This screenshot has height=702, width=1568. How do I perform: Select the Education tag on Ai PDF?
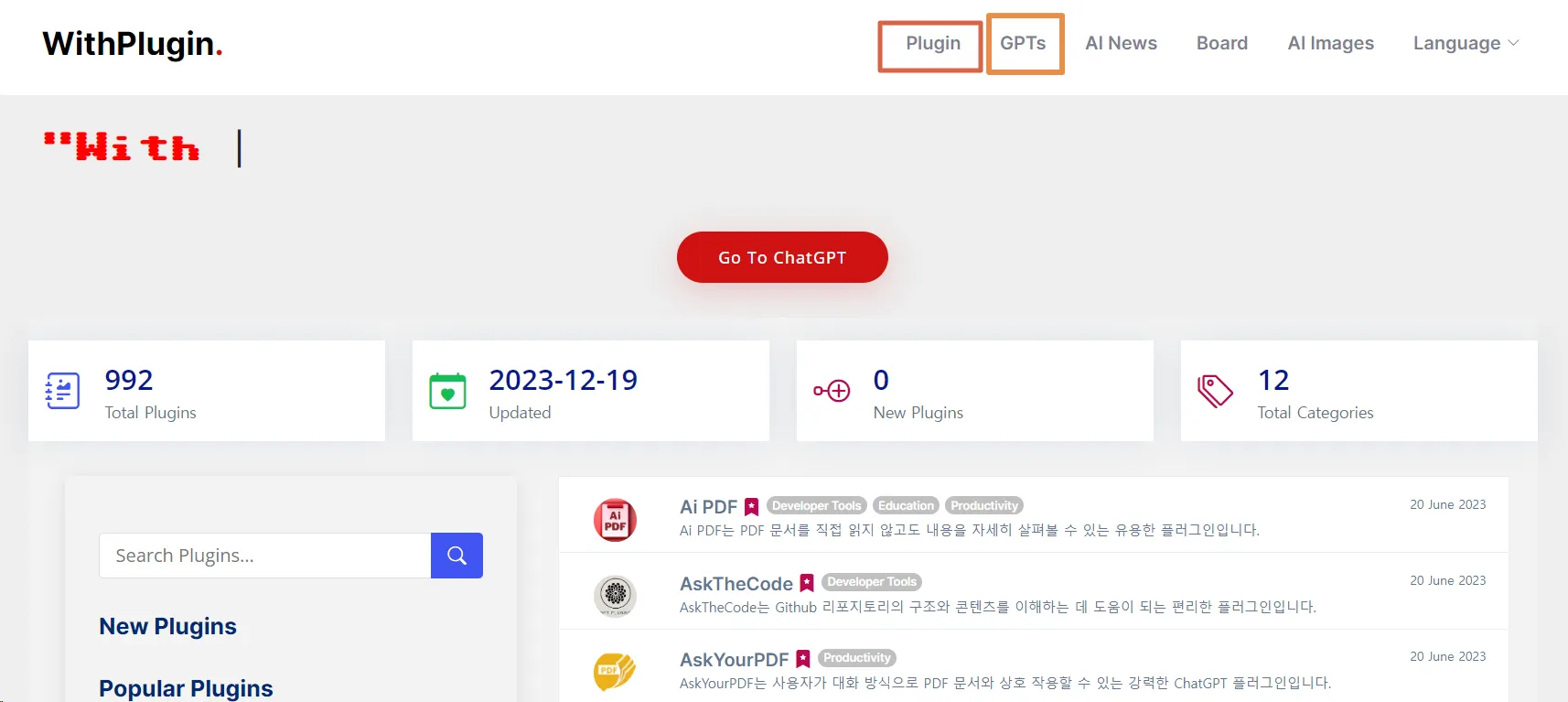point(906,505)
